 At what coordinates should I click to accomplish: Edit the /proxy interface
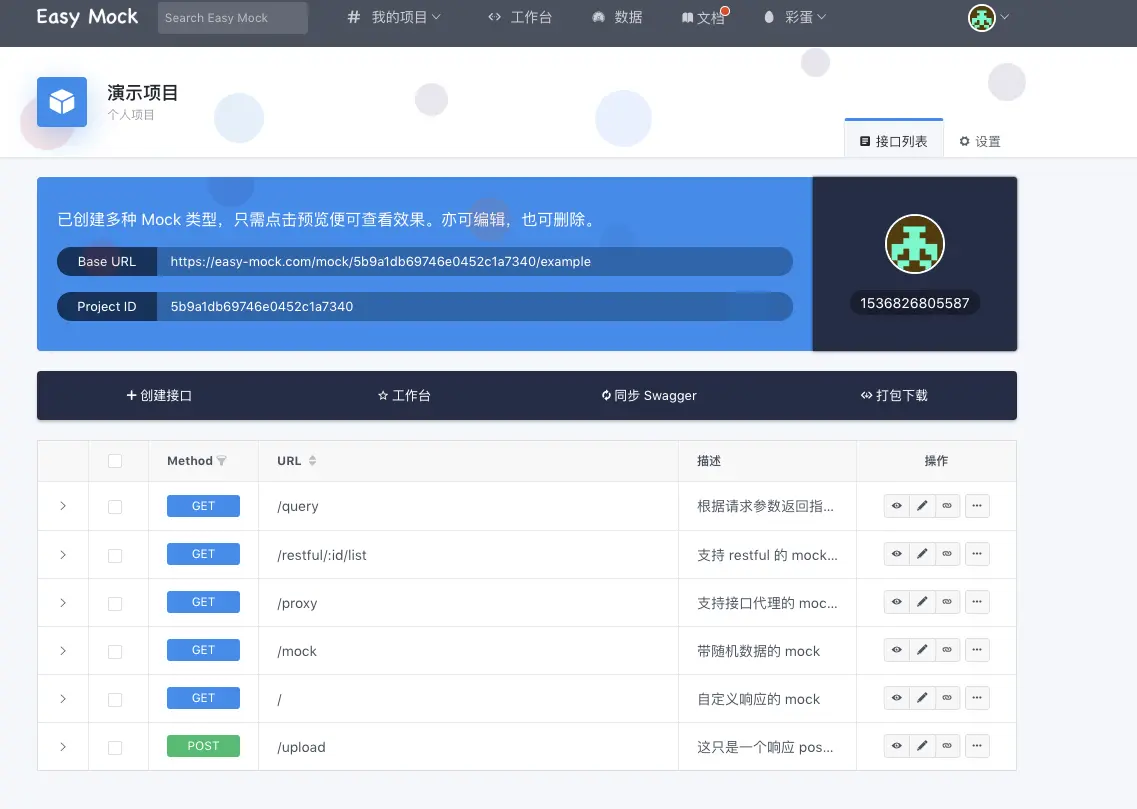pos(922,602)
